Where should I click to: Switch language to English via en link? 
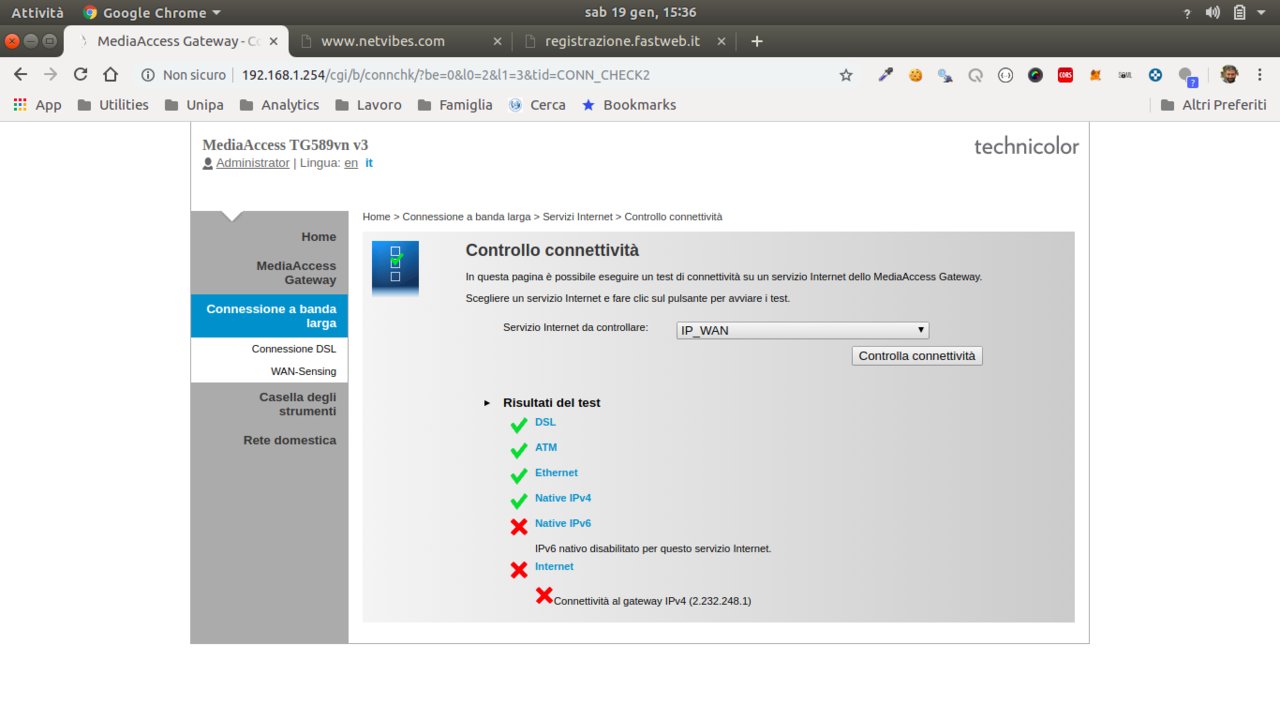point(351,163)
